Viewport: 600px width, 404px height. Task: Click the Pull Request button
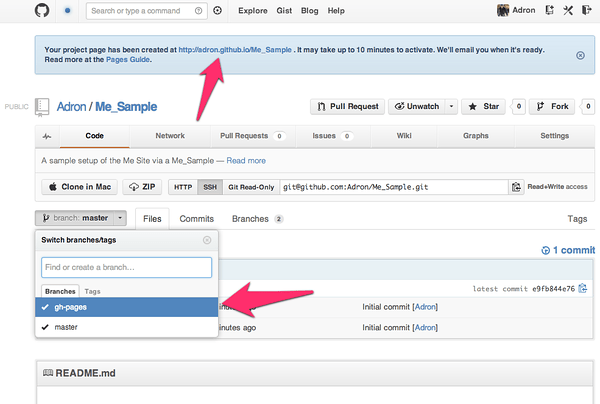(x=347, y=106)
